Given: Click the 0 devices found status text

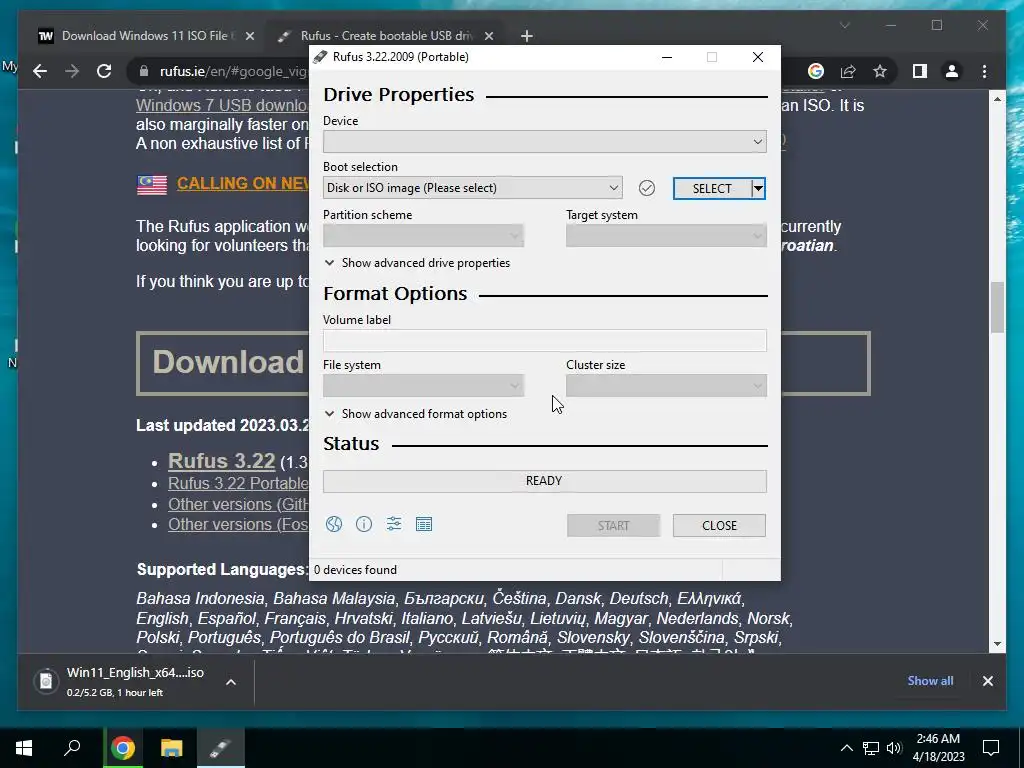Looking at the screenshot, I should (x=355, y=570).
